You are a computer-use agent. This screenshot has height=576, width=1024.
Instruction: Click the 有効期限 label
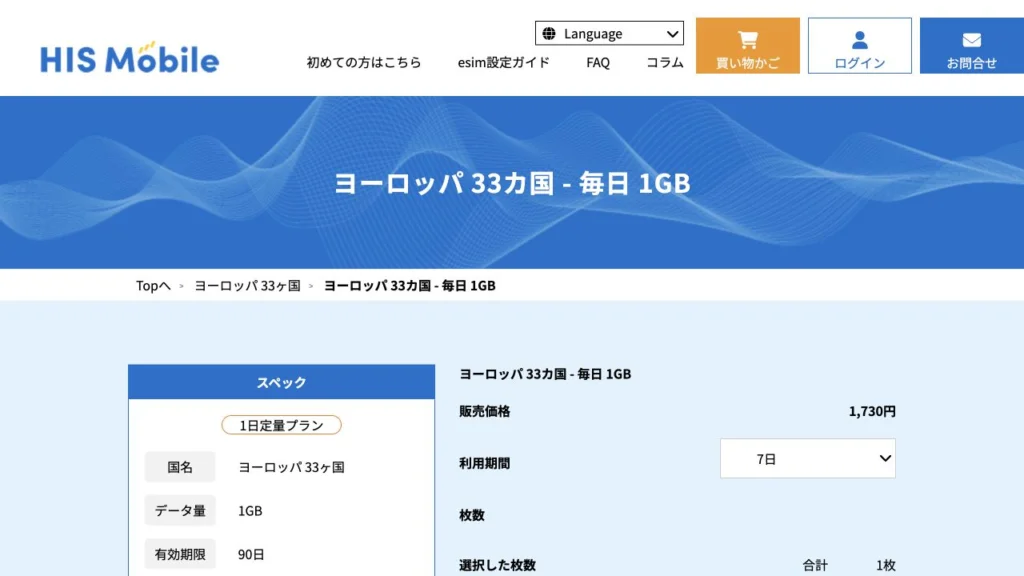180,554
